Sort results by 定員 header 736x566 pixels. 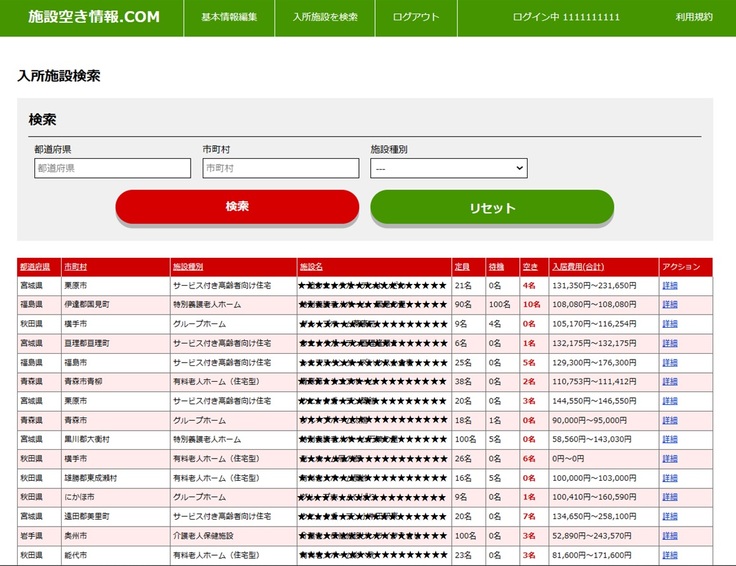(462, 267)
